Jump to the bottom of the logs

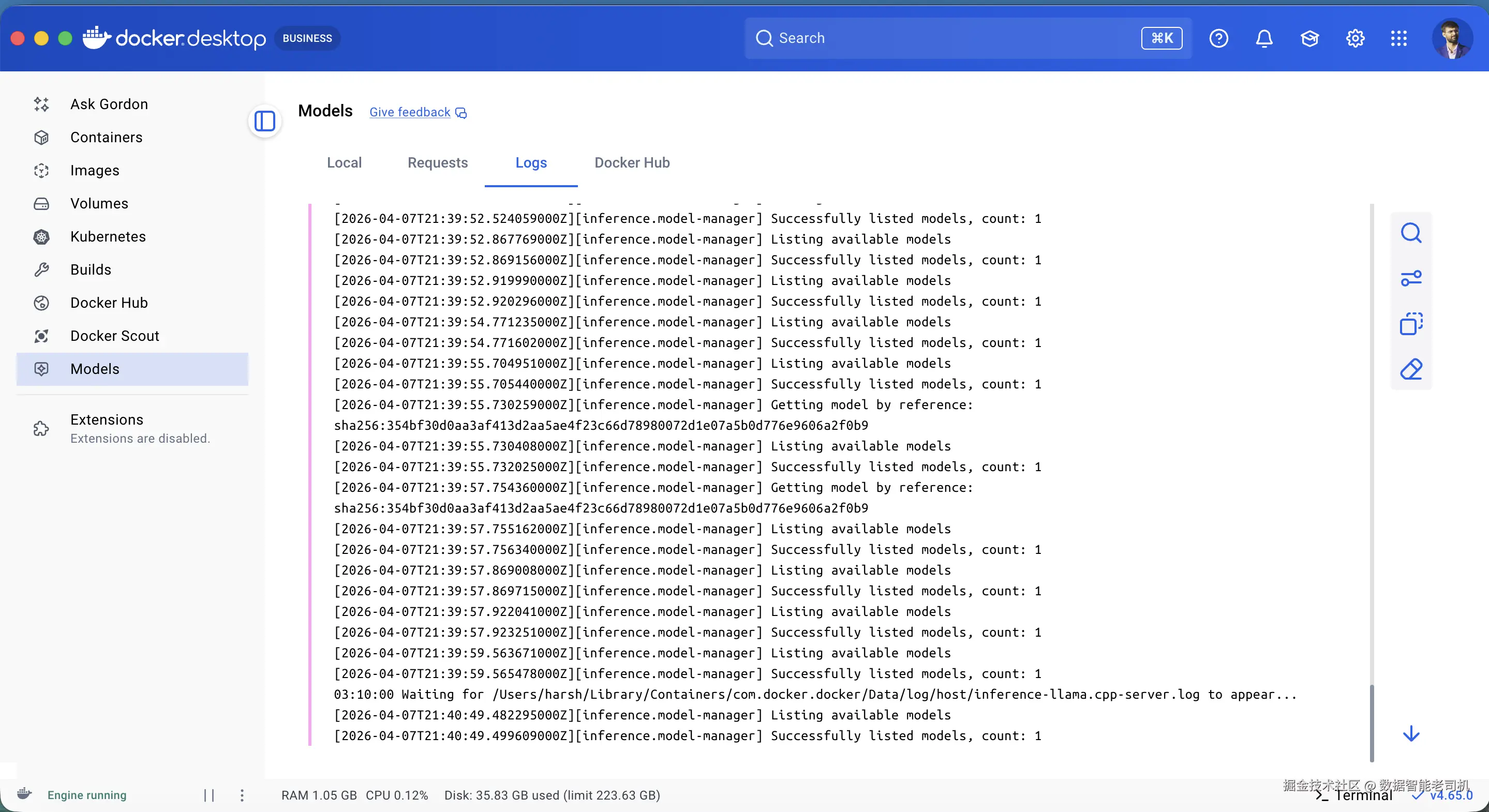[1411, 733]
